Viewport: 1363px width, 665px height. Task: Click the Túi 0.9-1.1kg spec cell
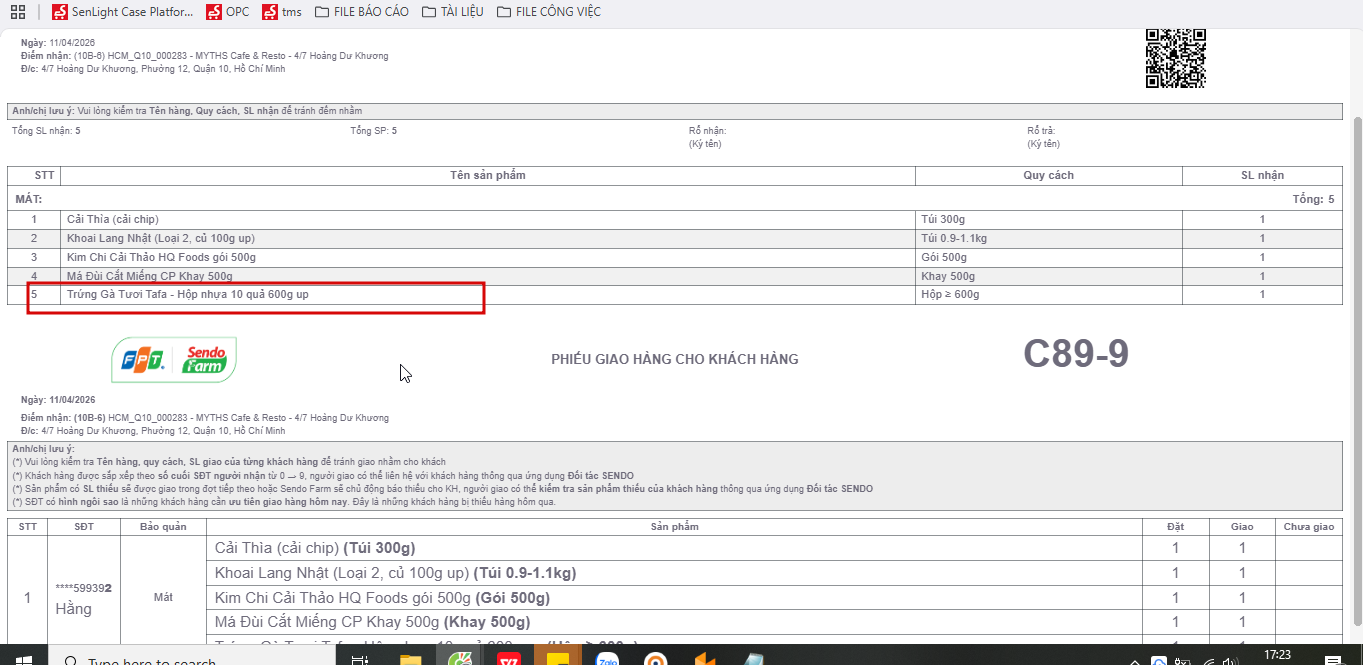pos(1048,238)
